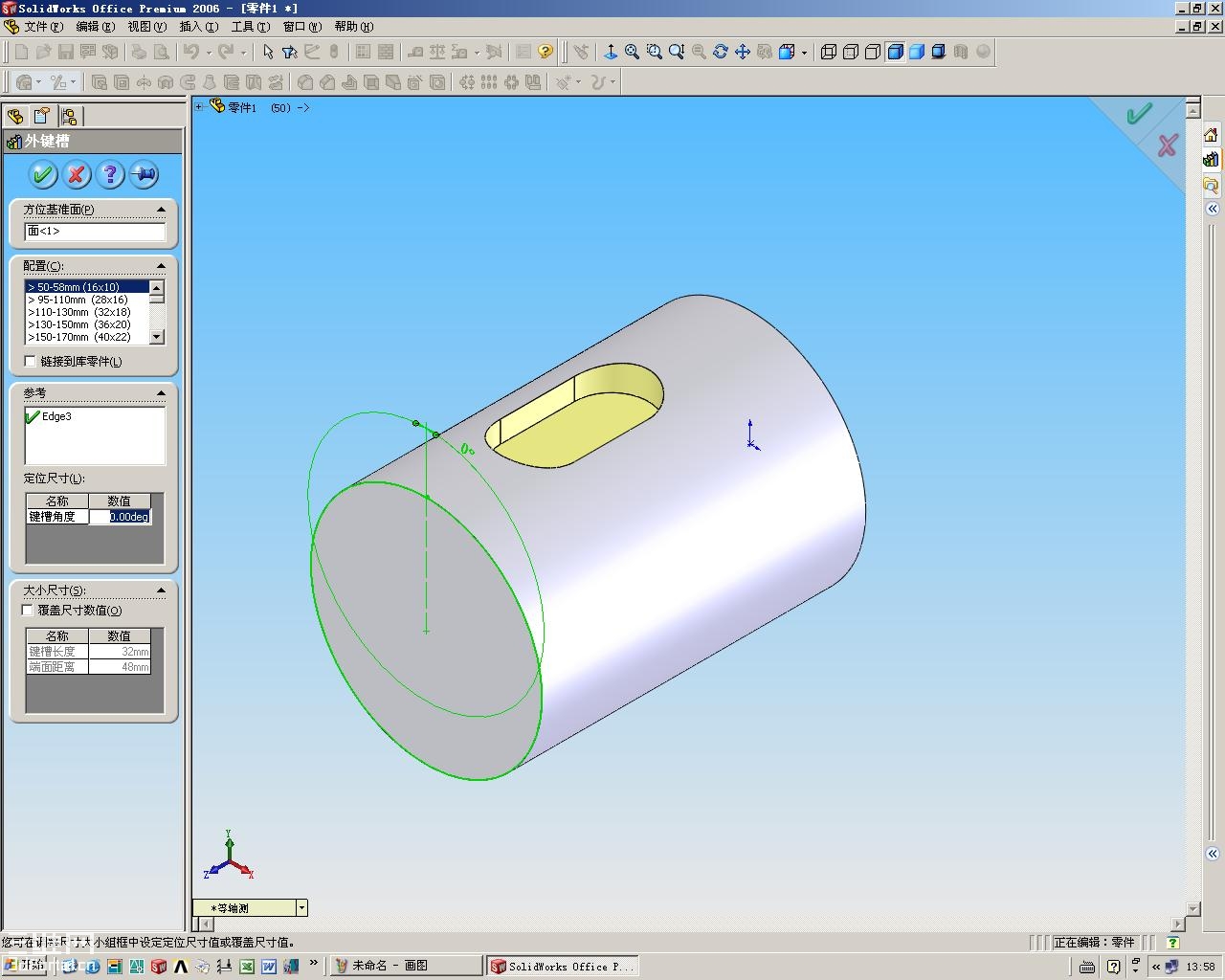Switch to Wireframe display style
The width and height of the screenshot is (1225, 980).
829,52
